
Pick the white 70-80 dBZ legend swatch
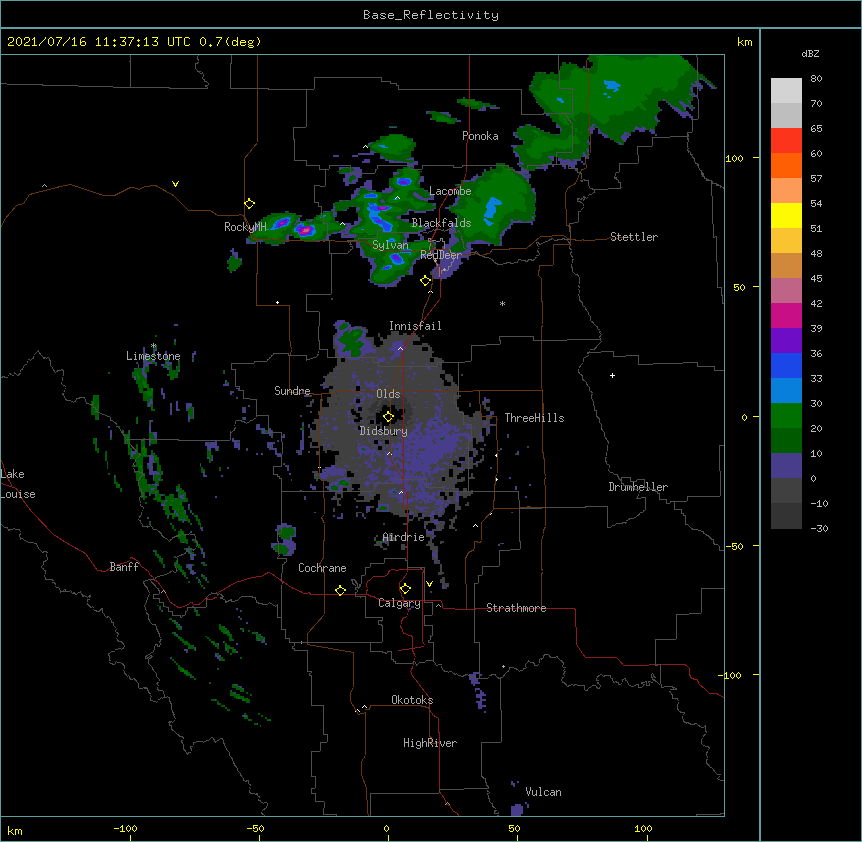point(786,91)
